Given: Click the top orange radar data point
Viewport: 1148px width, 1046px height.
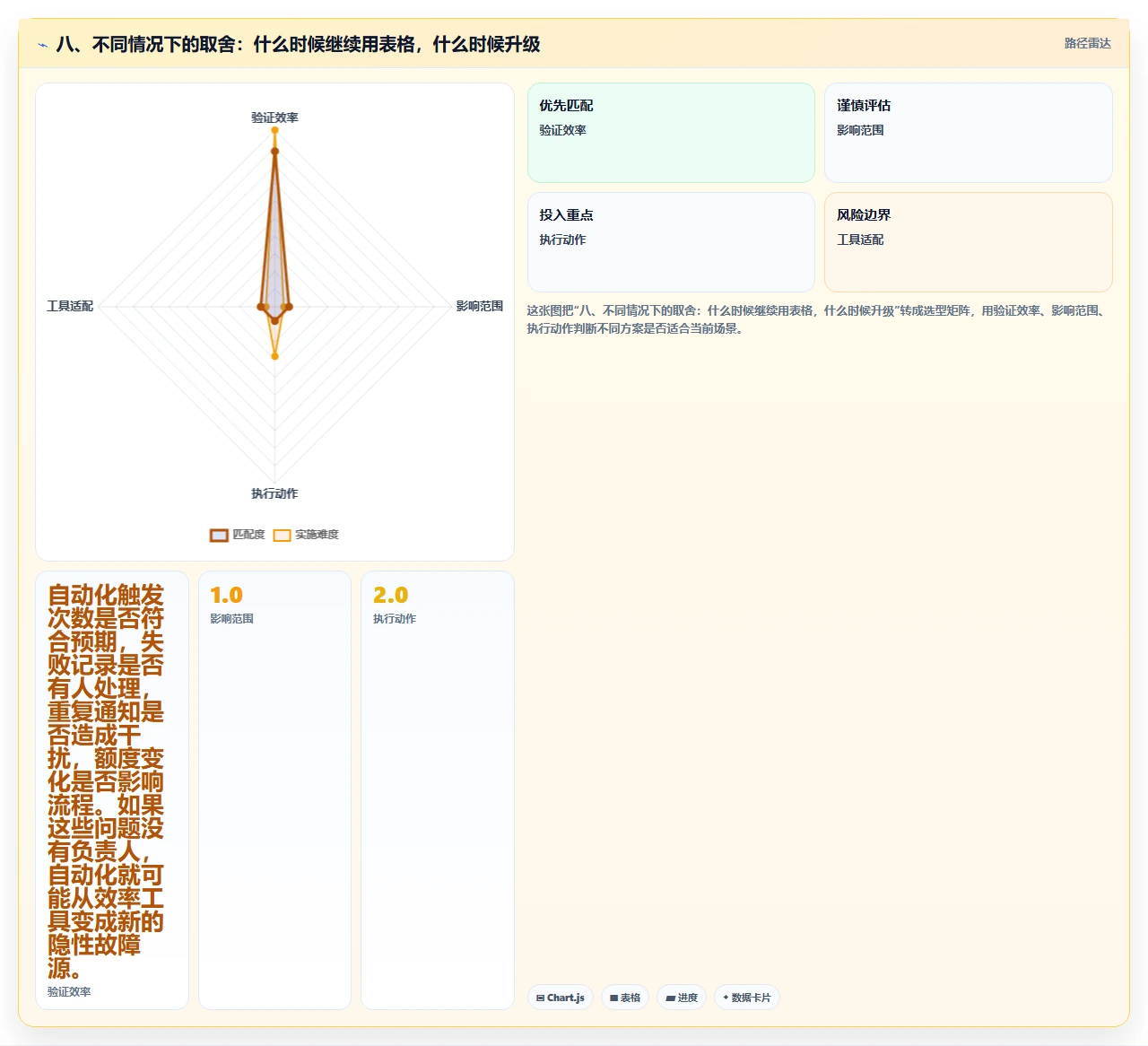Looking at the screenshot, I should pos(274,131).
